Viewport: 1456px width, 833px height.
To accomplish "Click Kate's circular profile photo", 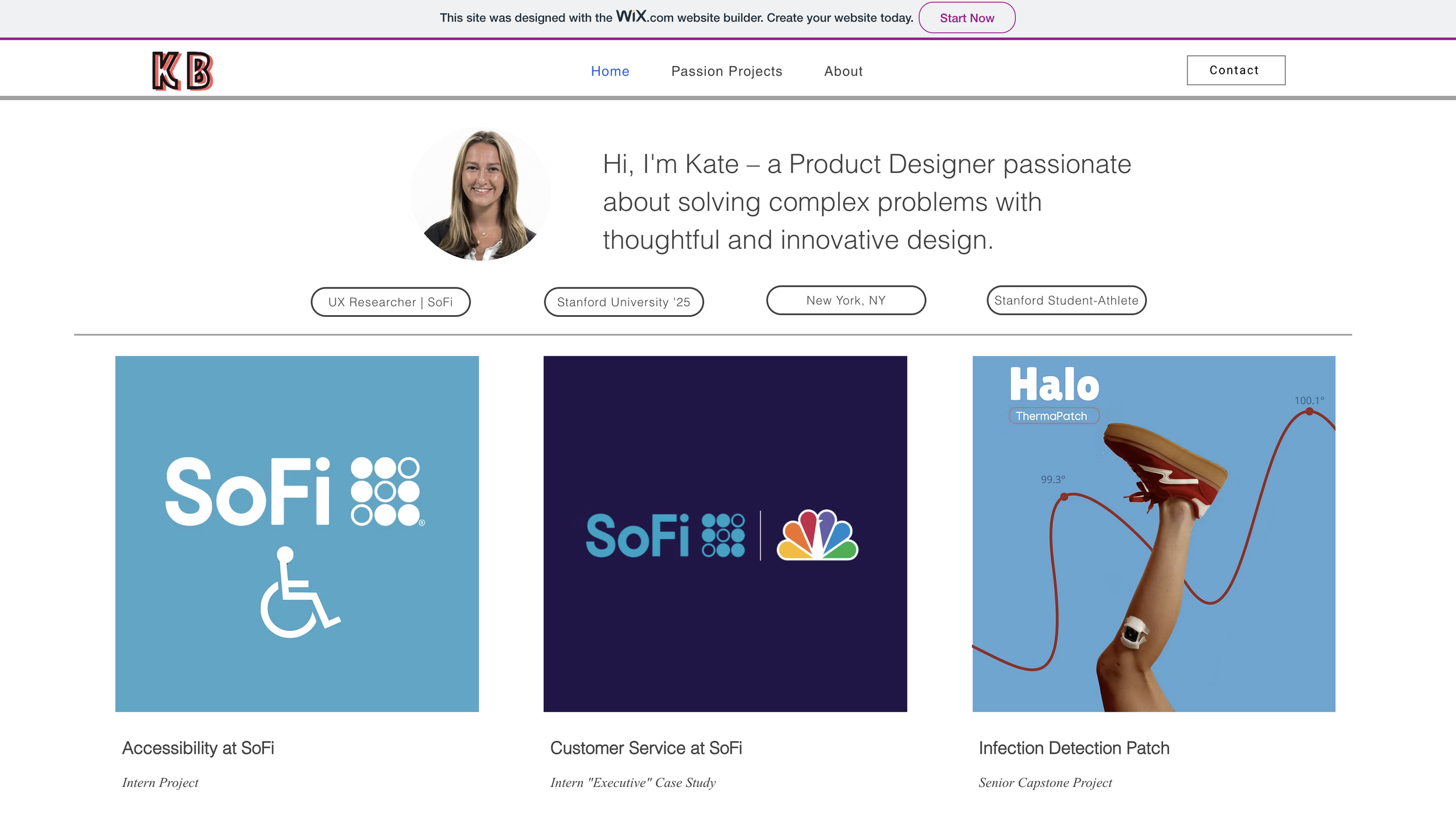I will pyautogui.click(x=480, y=194).
